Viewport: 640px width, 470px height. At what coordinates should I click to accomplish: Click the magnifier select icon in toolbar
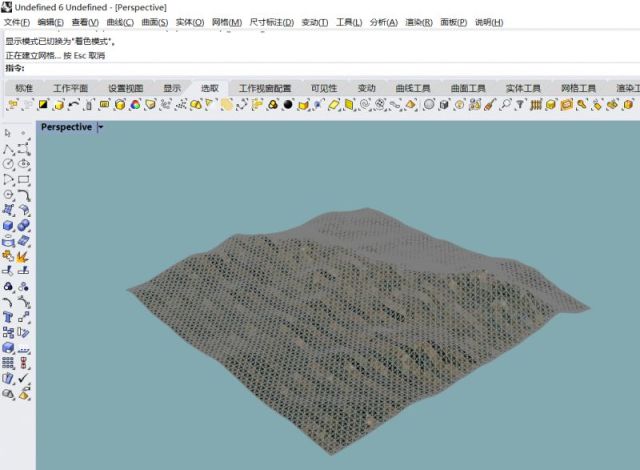click(x=505, y=105)
